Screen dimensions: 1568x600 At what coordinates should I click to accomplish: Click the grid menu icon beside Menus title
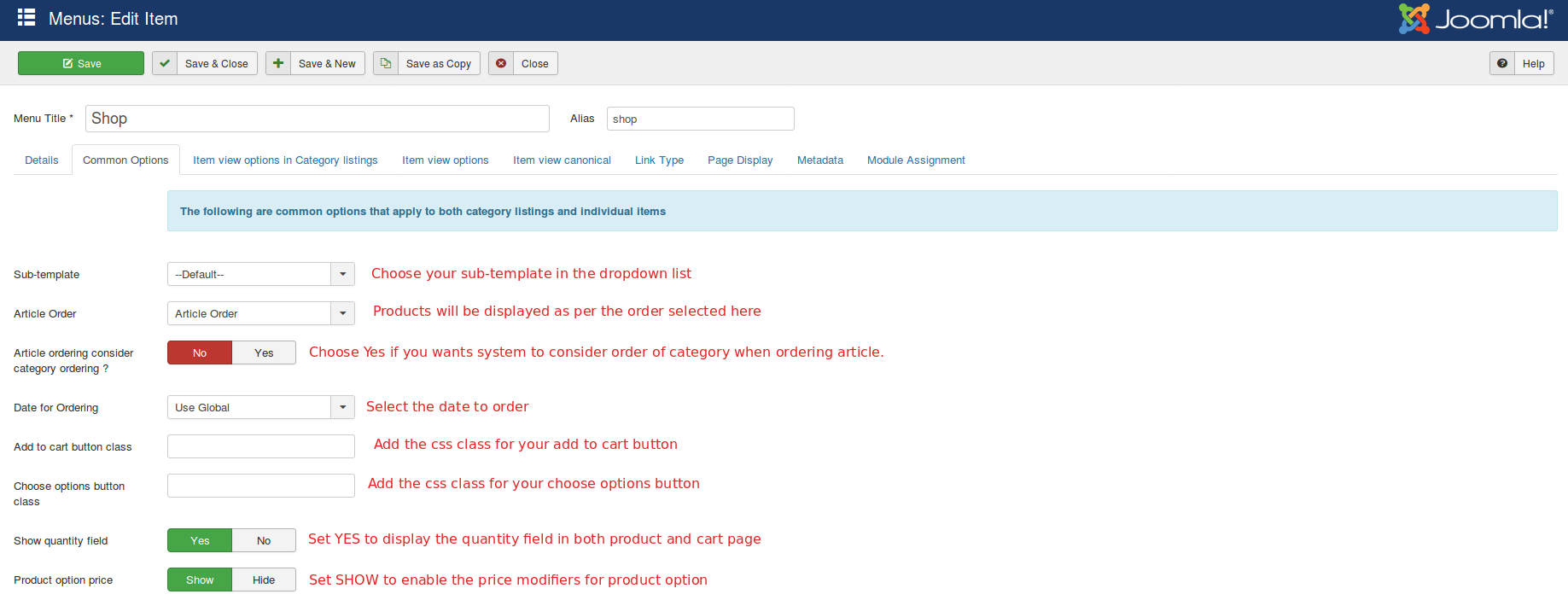26,18
